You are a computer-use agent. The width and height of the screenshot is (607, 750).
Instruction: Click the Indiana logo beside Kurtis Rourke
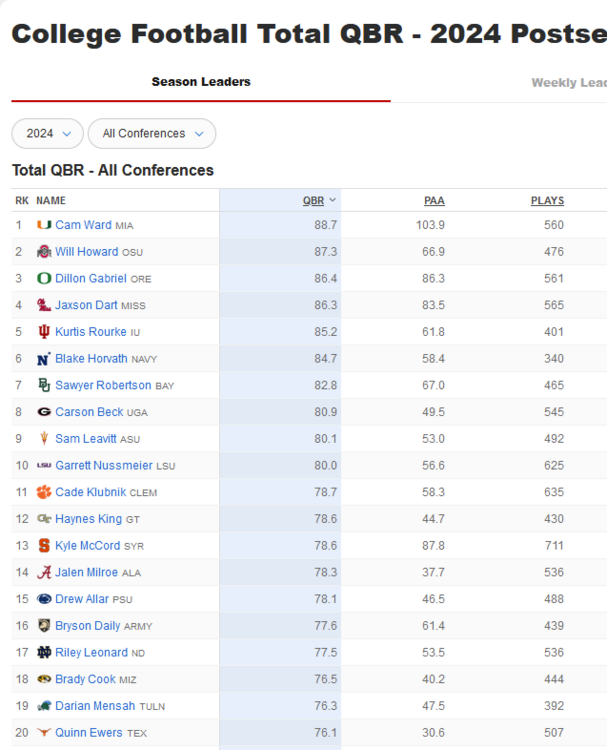pos(44,332)
